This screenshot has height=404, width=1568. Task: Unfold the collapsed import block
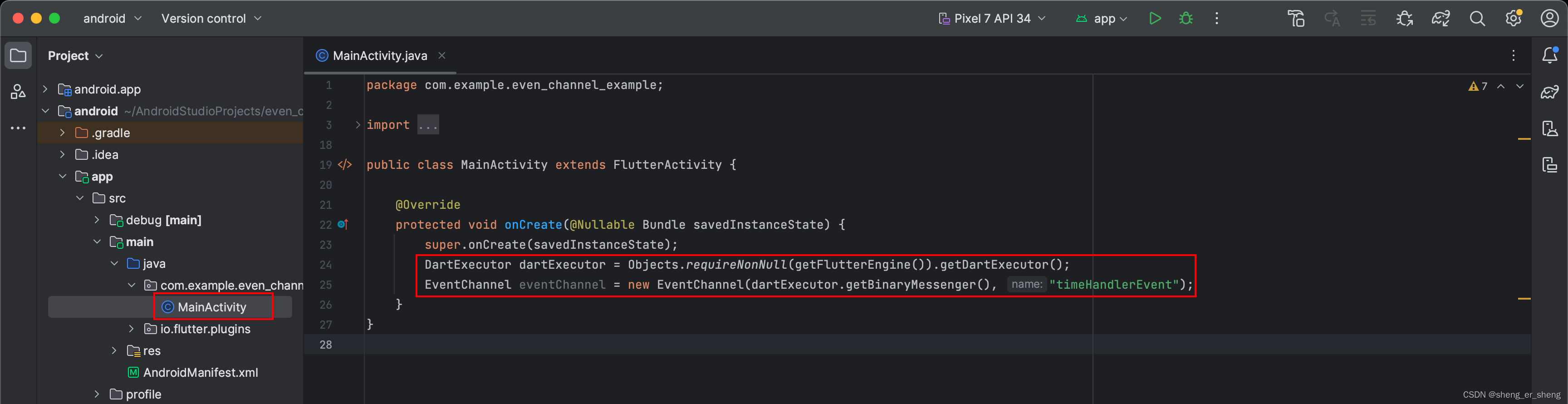pos(358,125)
